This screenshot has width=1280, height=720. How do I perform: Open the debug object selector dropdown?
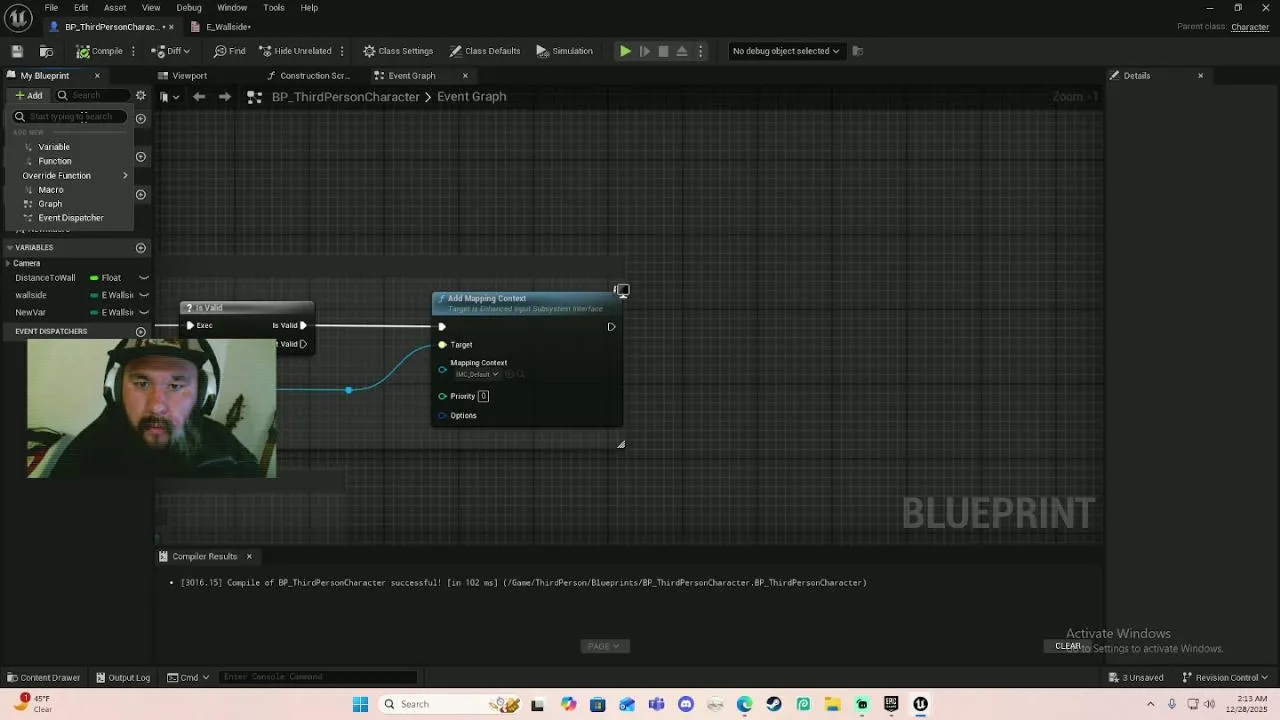point(786,51)
